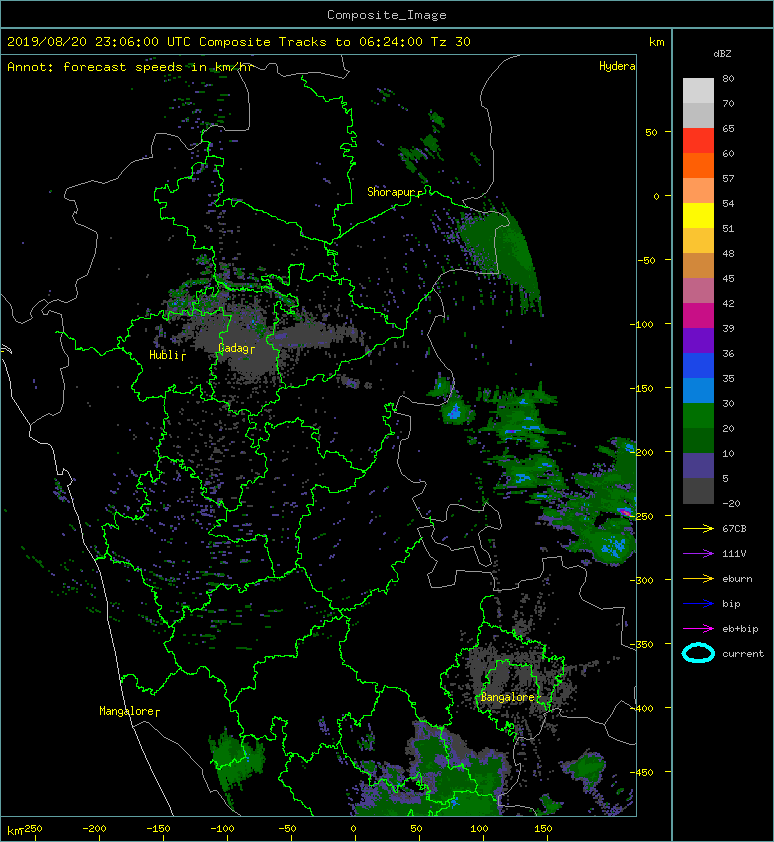The width and height of the screenshot is (774, 842).
Task: Click the magenta 39-42 dBZ swatch
Action: point(698,315)
